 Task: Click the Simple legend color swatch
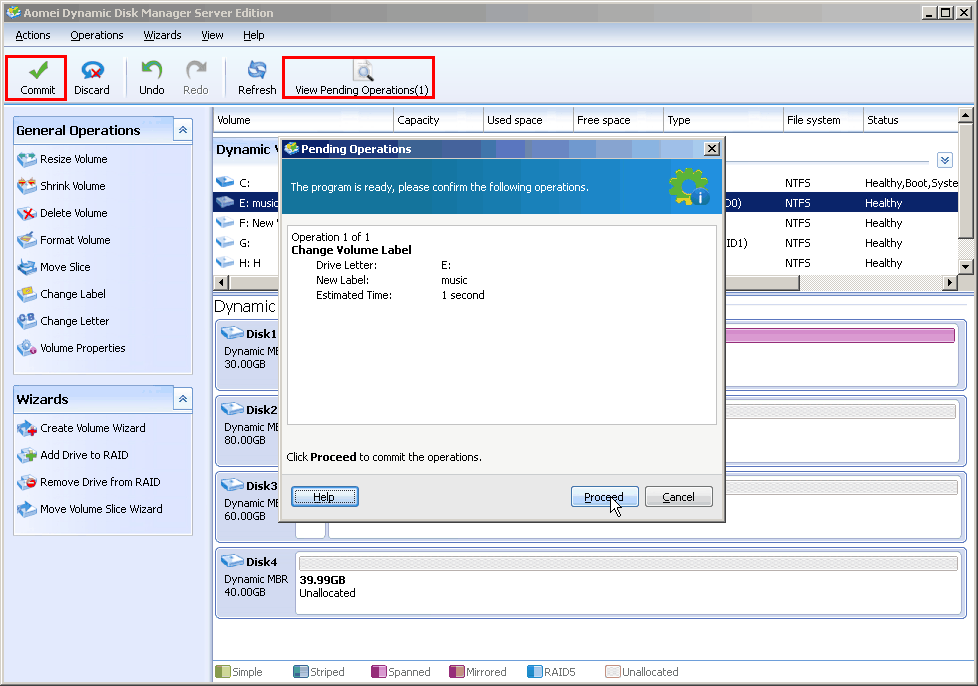point(223,672)
